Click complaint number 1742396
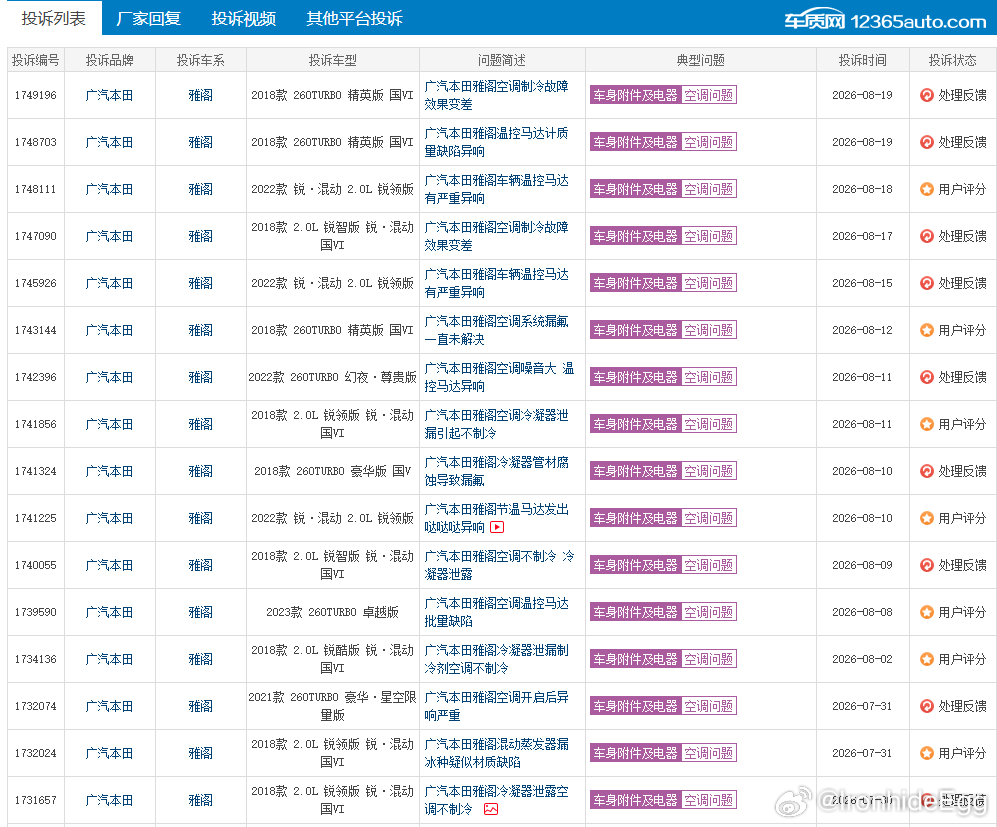Screen dimensions: 997x827 [x=36, y=378]
